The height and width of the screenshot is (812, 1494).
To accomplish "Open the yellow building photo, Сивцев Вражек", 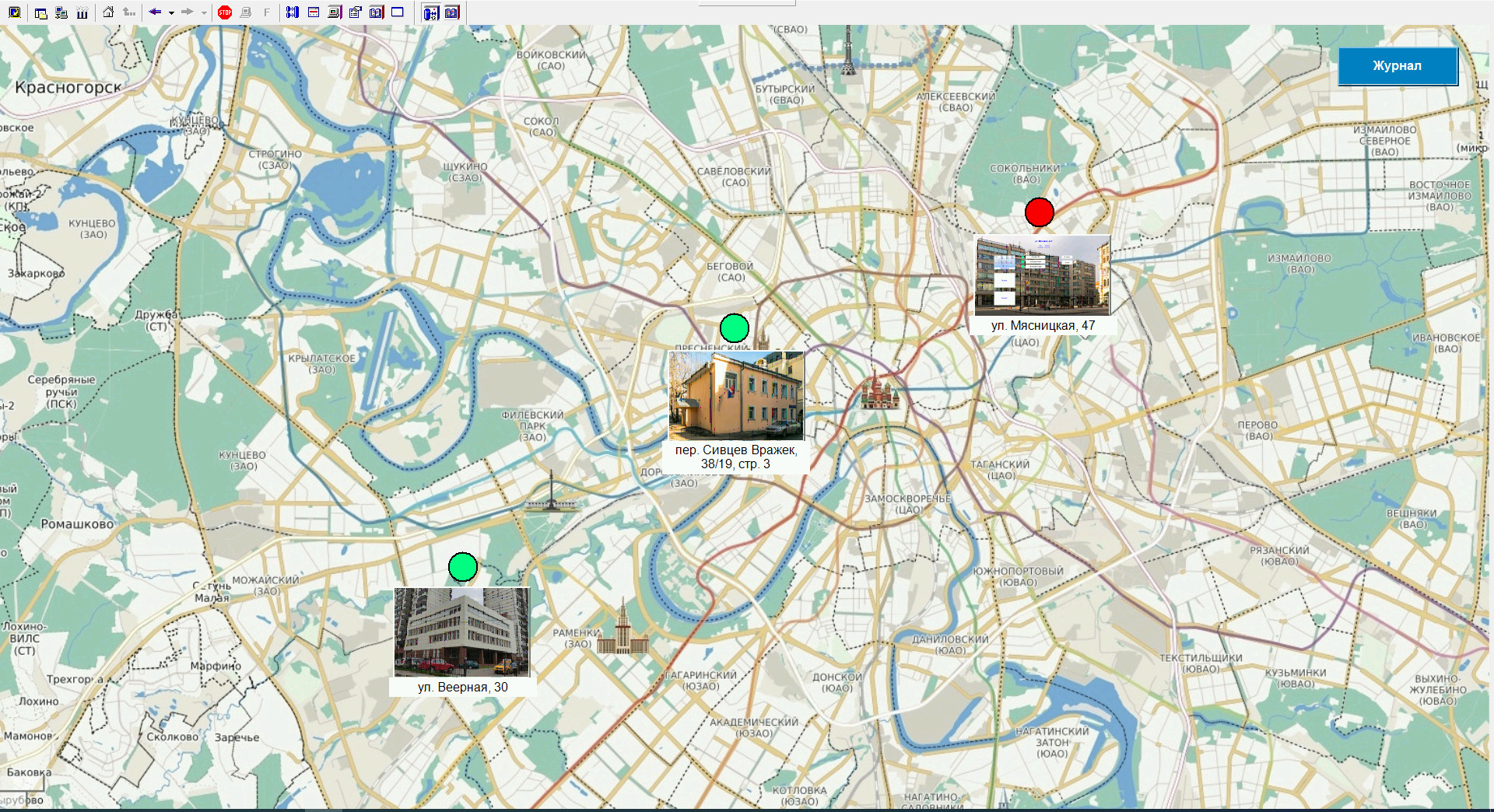I will tap(736, 395).
